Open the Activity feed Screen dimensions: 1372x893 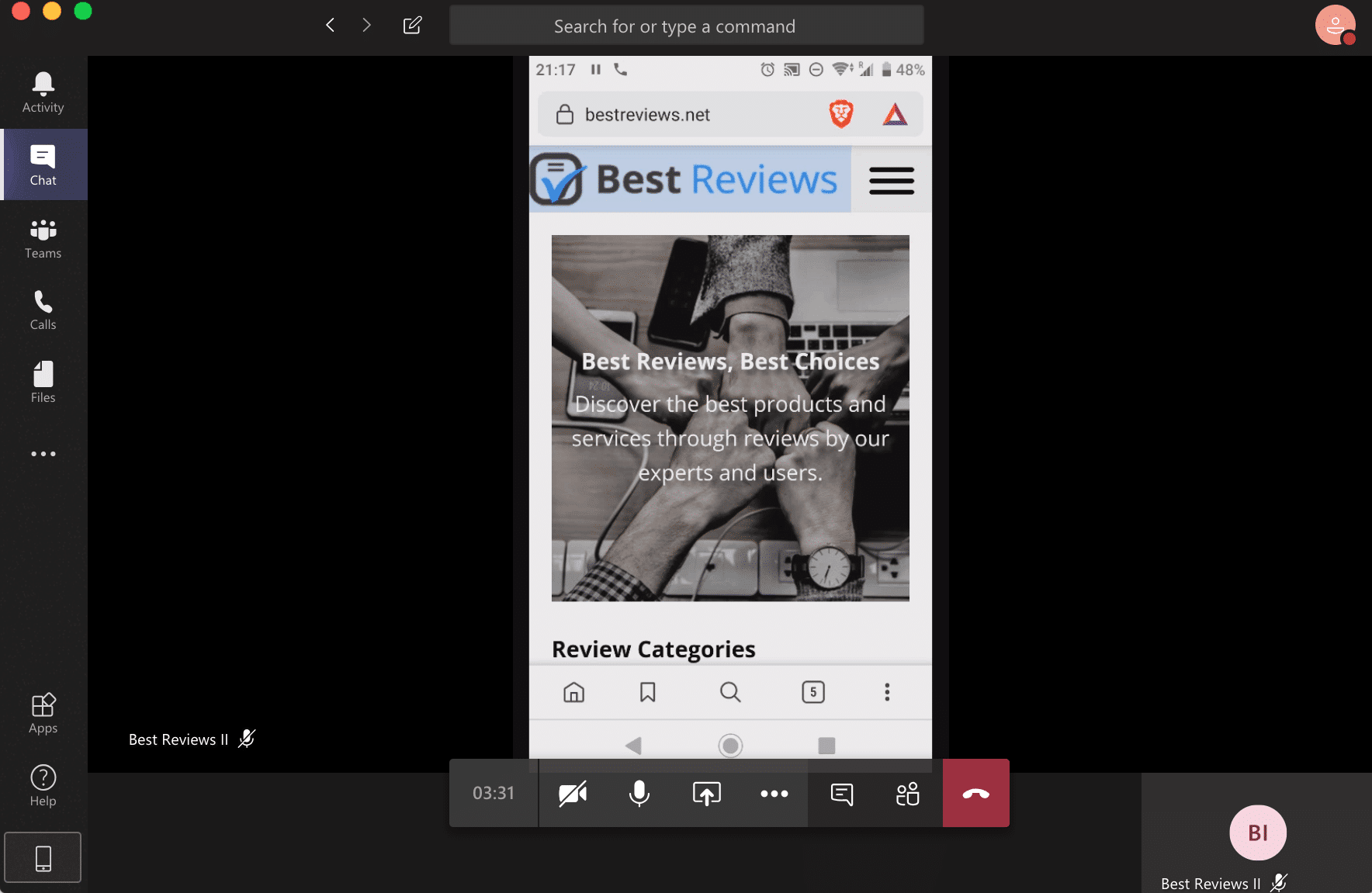pos(43,92)
